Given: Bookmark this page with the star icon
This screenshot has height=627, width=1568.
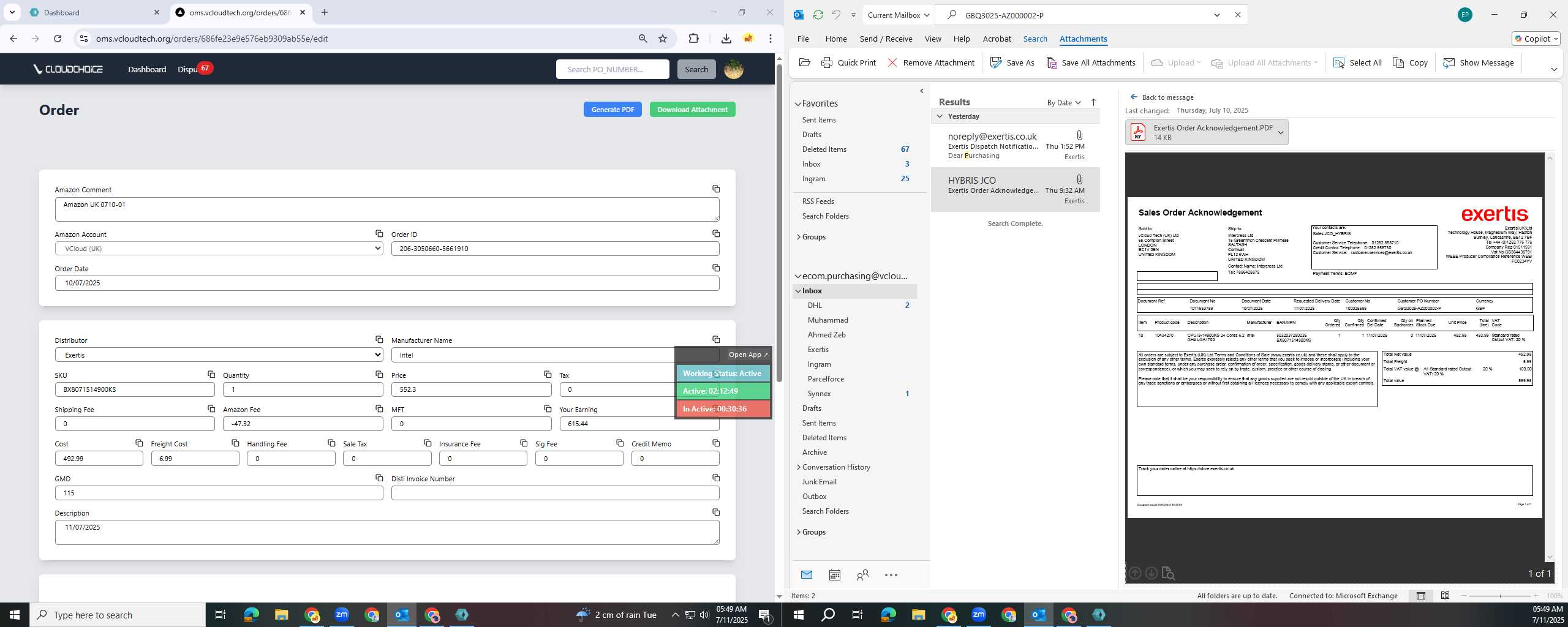Looking at the screenshot, I should [x=663, y=39].
